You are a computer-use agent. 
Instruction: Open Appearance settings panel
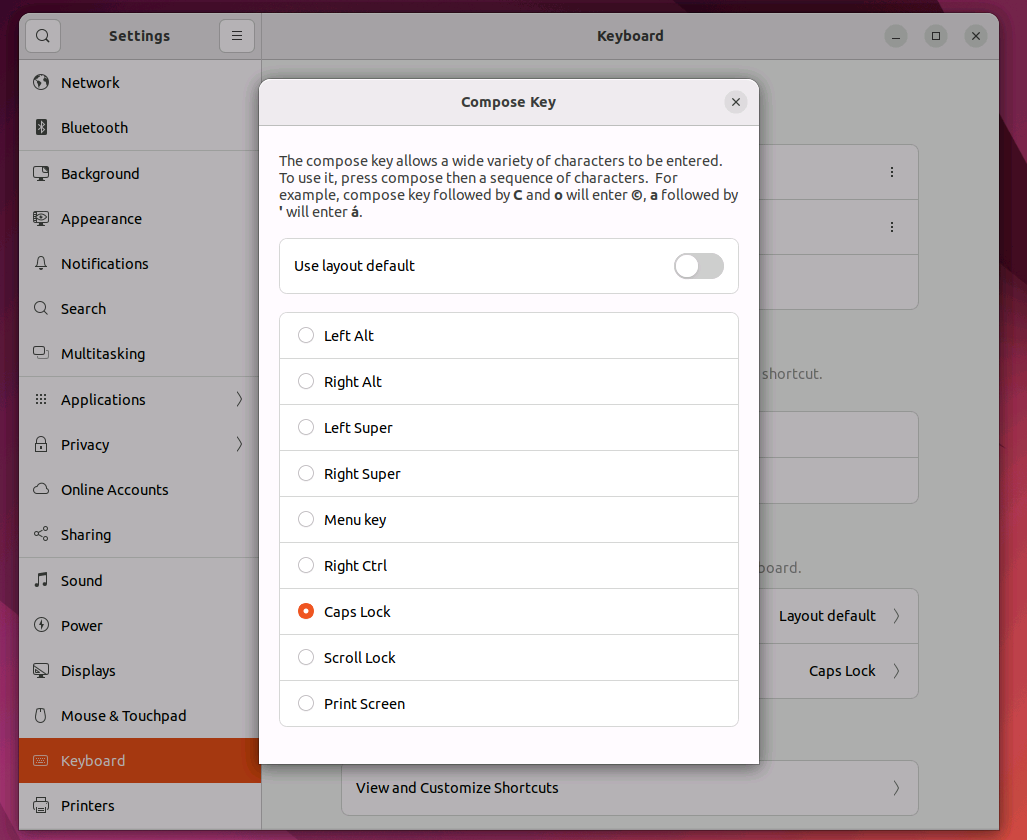point(140,218)
